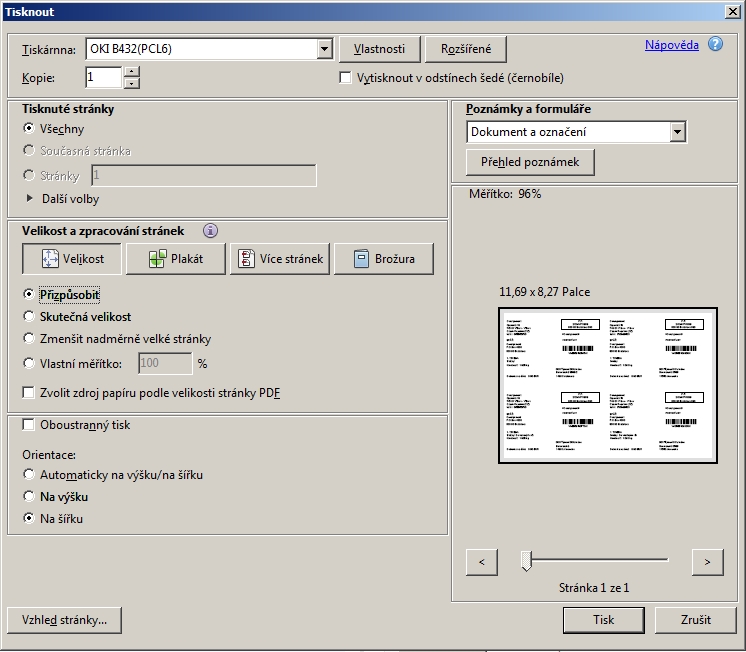Open the Nápověda help link

coord(671,45)
